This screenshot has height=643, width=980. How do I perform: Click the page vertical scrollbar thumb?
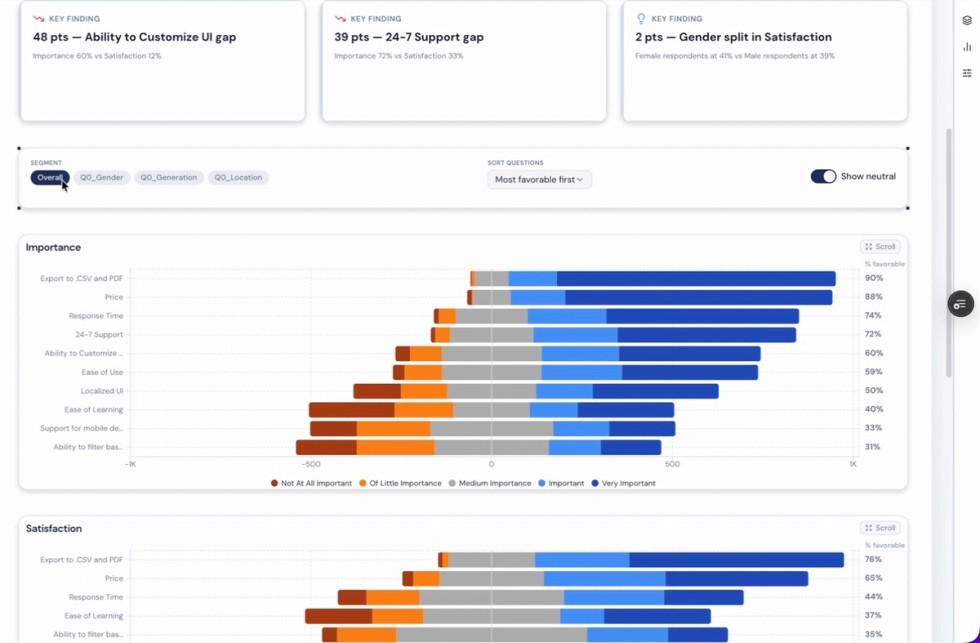949,253
